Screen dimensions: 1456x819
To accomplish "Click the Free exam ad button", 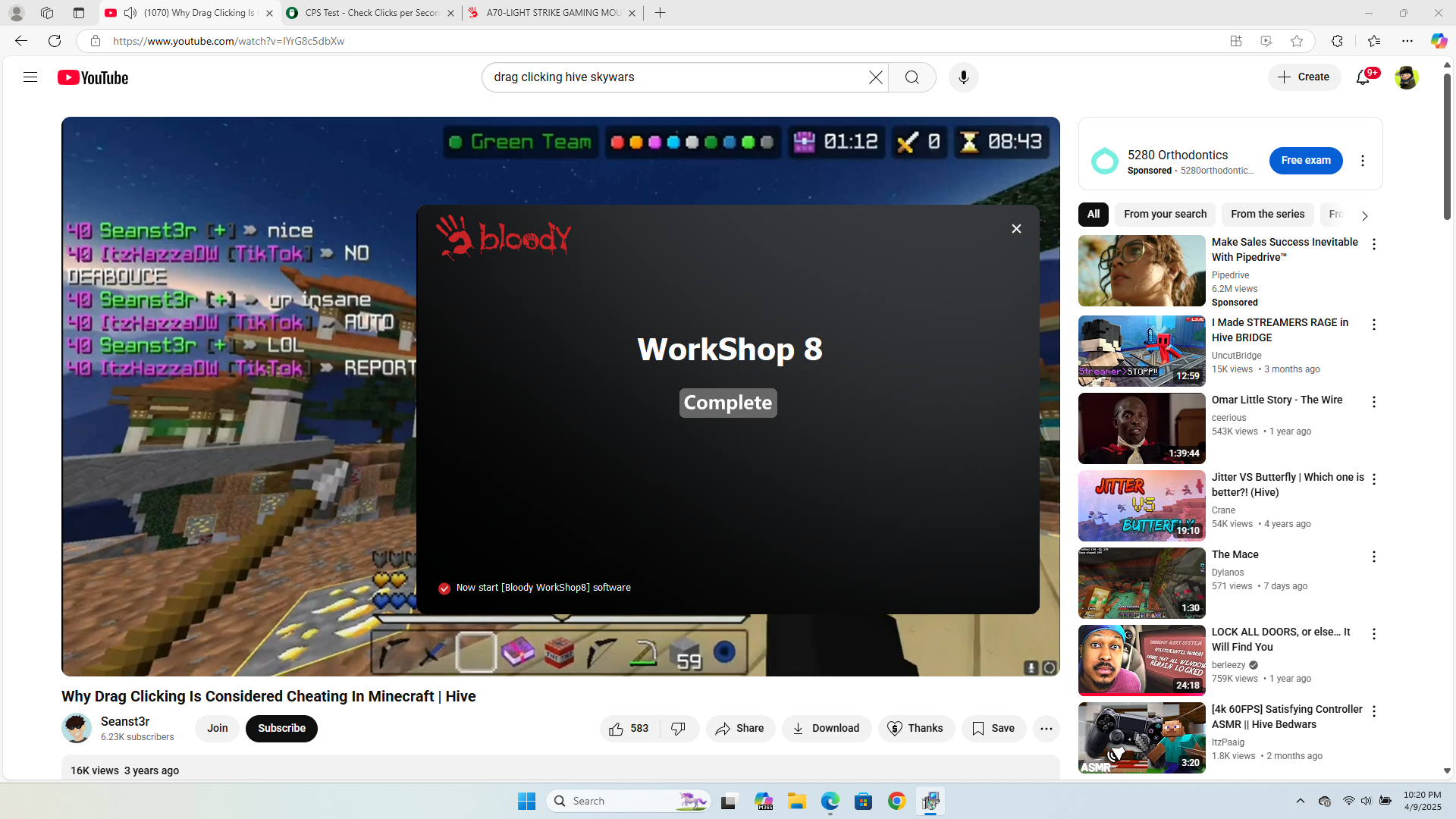I will click(1306, 161).
